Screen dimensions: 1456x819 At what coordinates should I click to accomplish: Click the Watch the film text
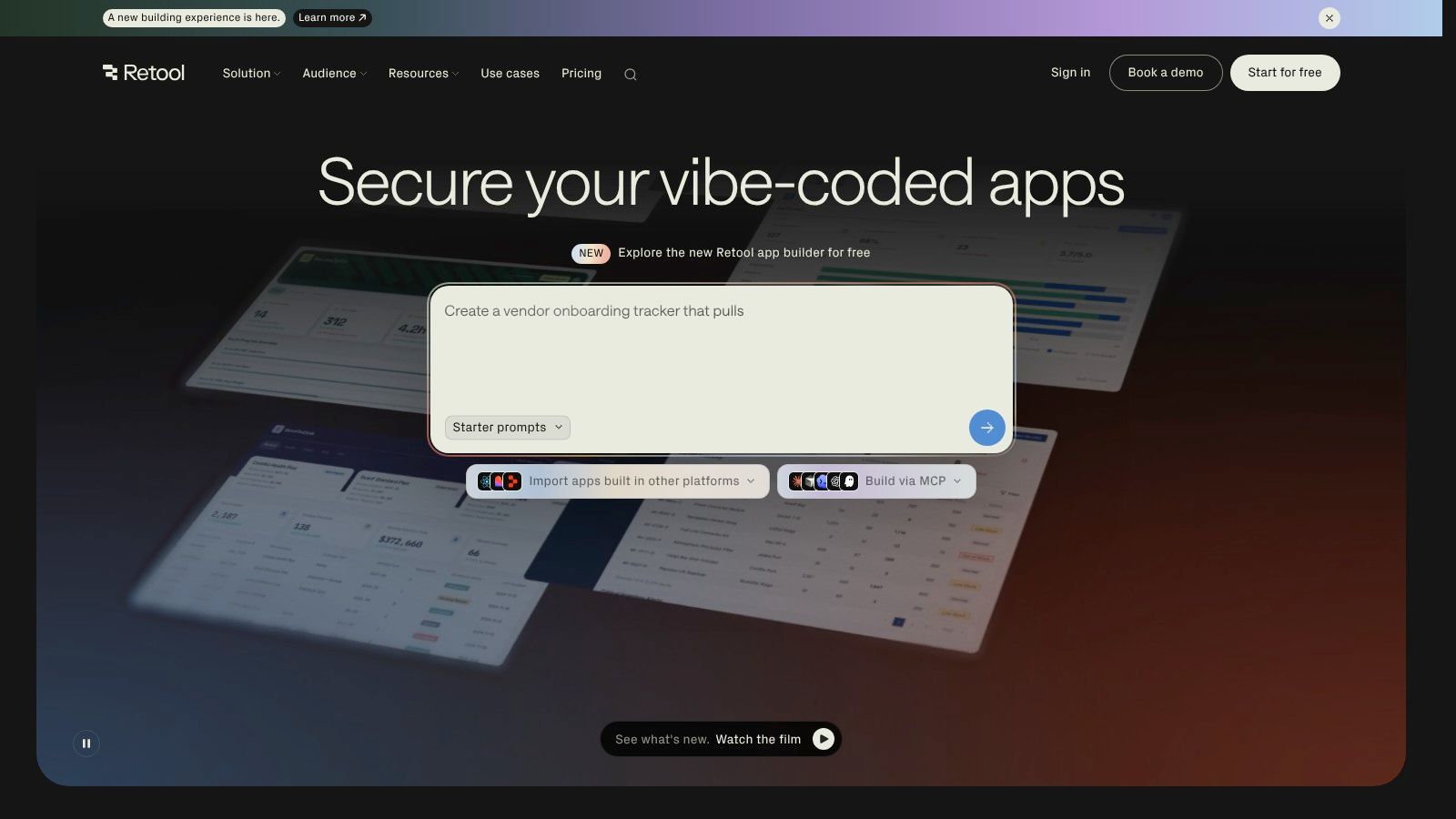click(758, 740)
